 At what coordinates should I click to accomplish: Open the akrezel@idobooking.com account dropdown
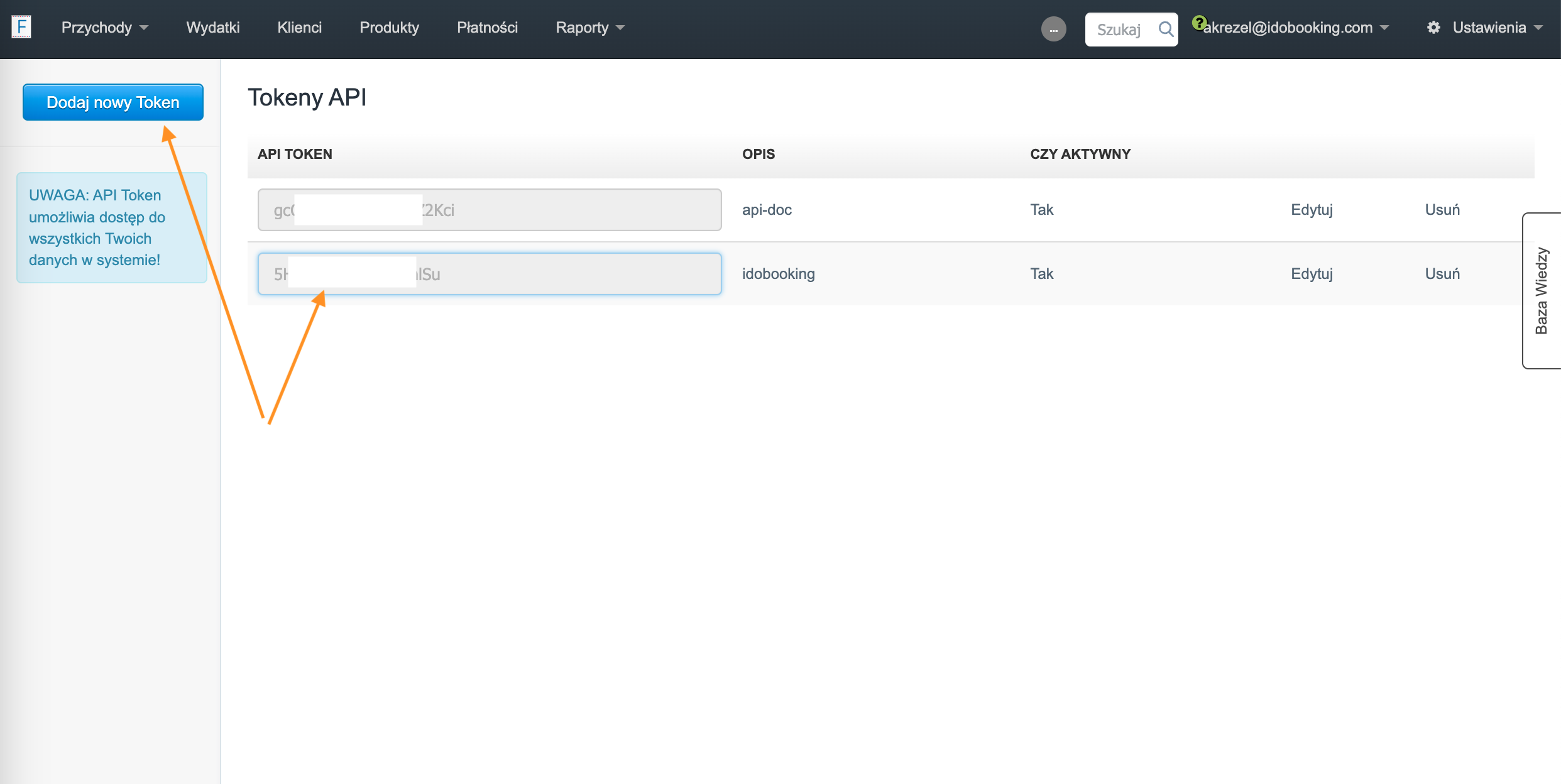coord(1295,28)
